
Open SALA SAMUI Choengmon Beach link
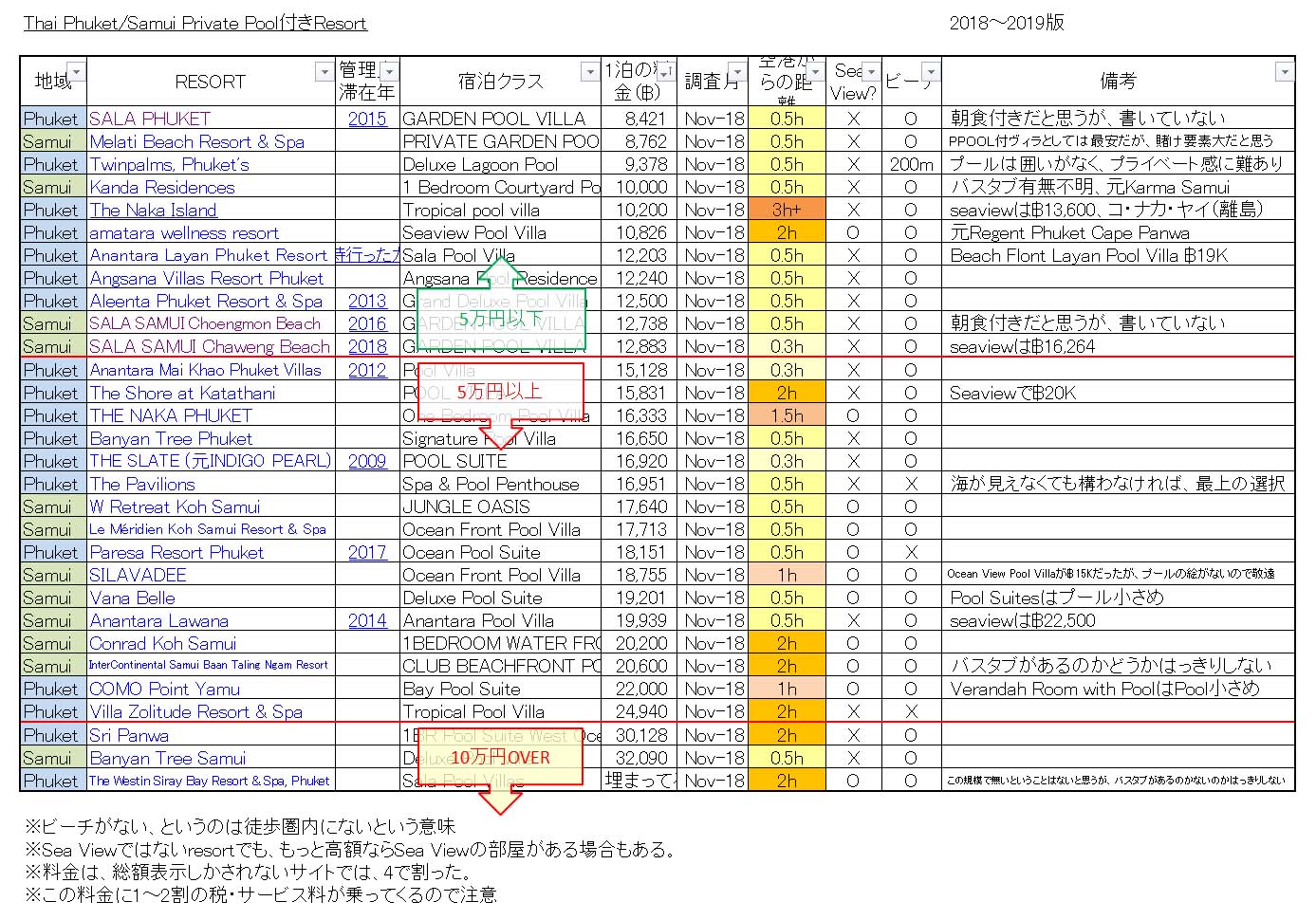[205, 323]
